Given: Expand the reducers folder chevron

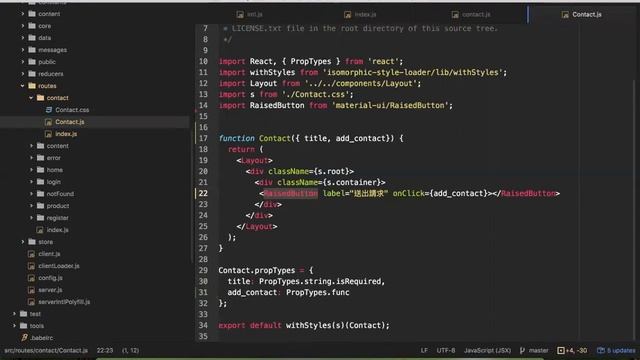Looking at the screenshot, I should point(23,74).
